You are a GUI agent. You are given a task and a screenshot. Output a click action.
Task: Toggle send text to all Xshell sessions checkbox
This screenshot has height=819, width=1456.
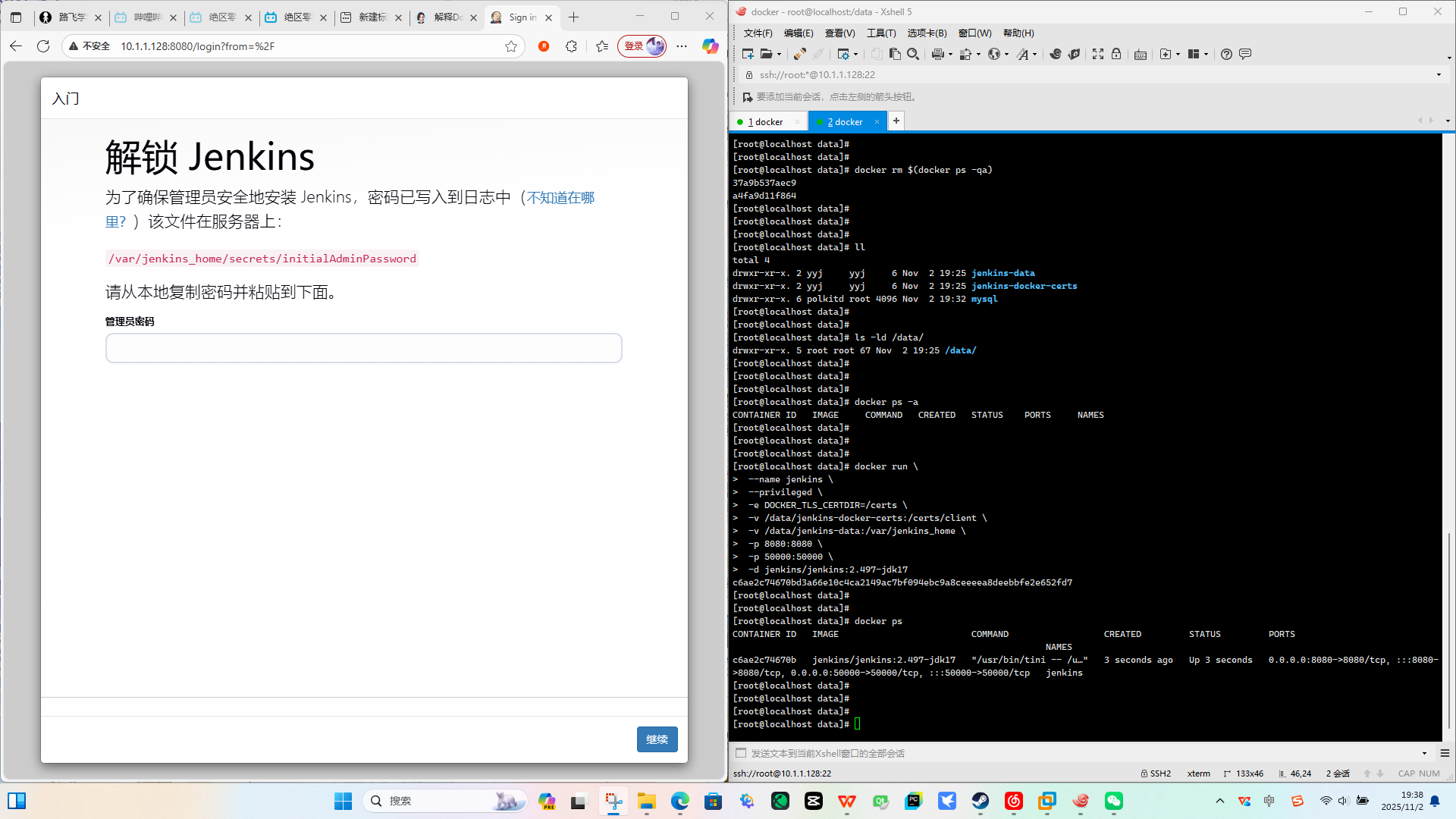point(741,753)
